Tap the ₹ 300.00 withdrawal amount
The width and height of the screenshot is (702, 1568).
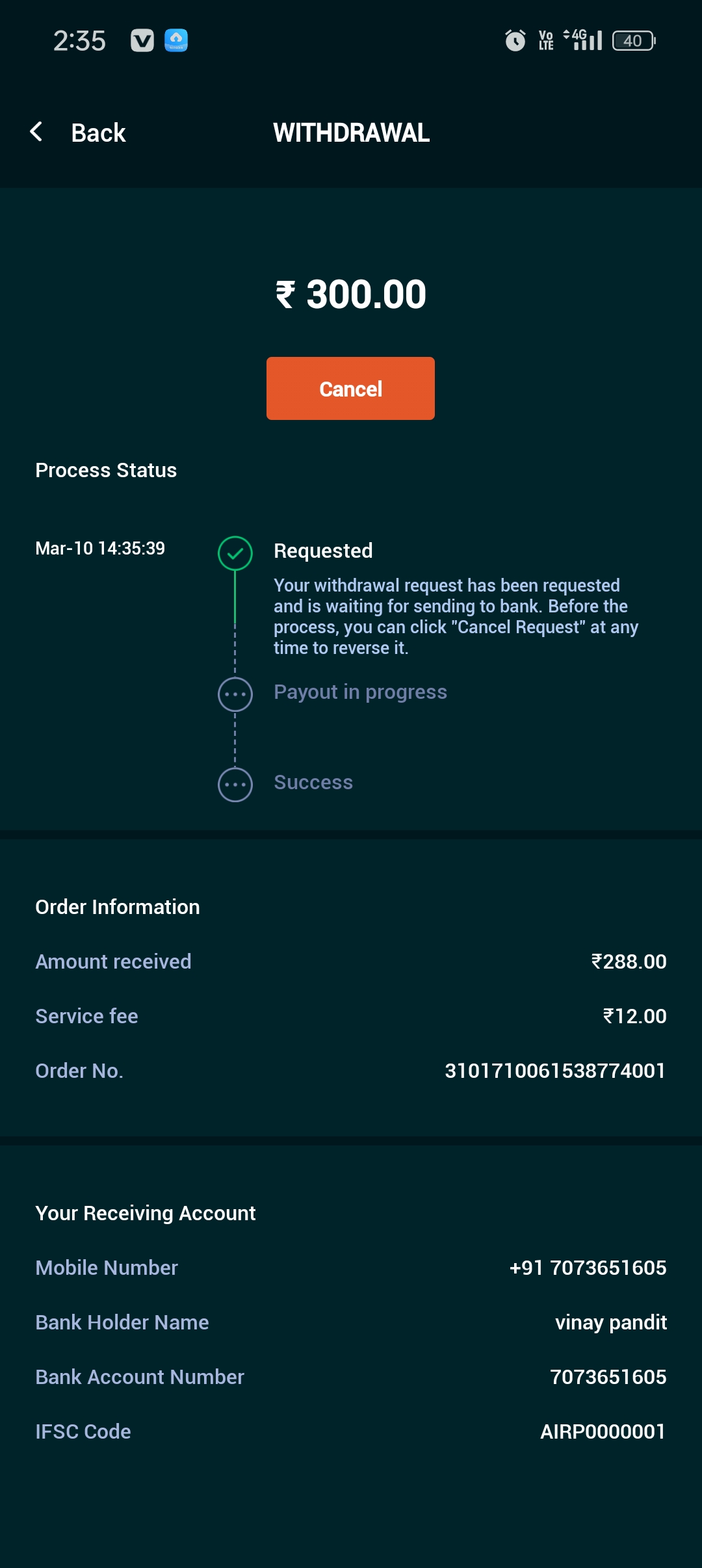351,294
